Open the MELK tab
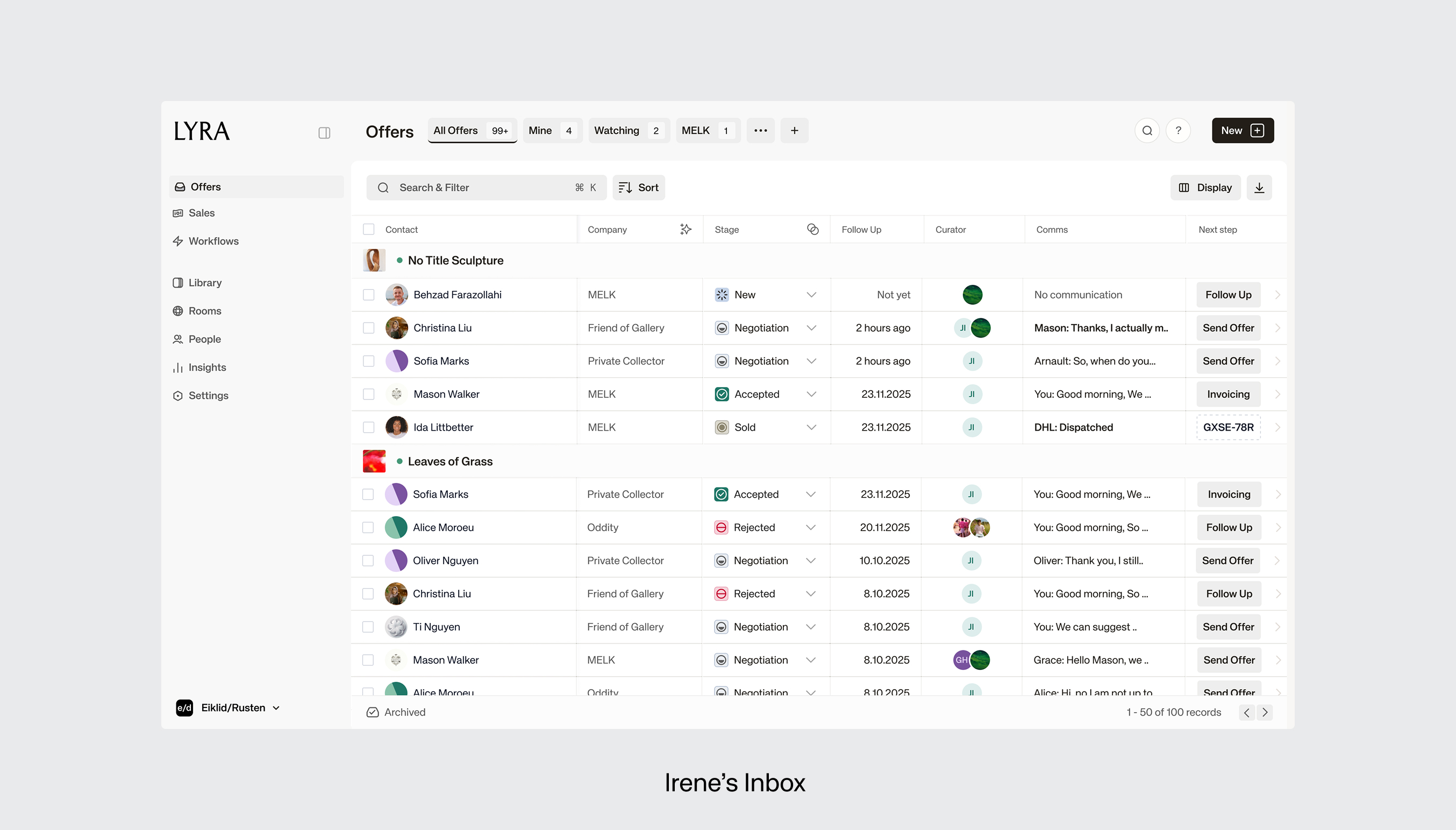This screenshot has height=830, width=1456. point(708,131)
